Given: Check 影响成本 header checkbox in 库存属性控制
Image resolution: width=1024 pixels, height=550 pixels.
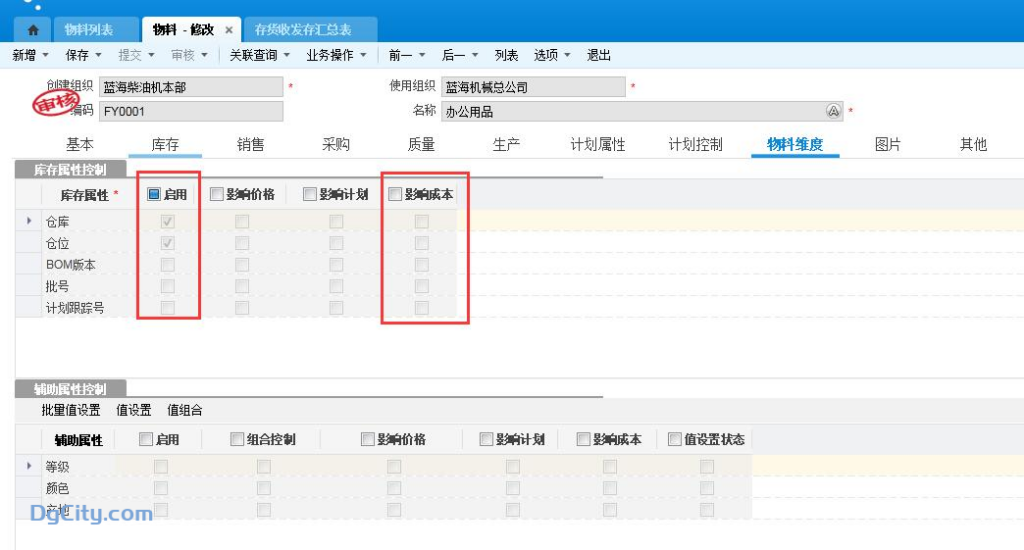Looking at the screenshot, I should point(394,194).
